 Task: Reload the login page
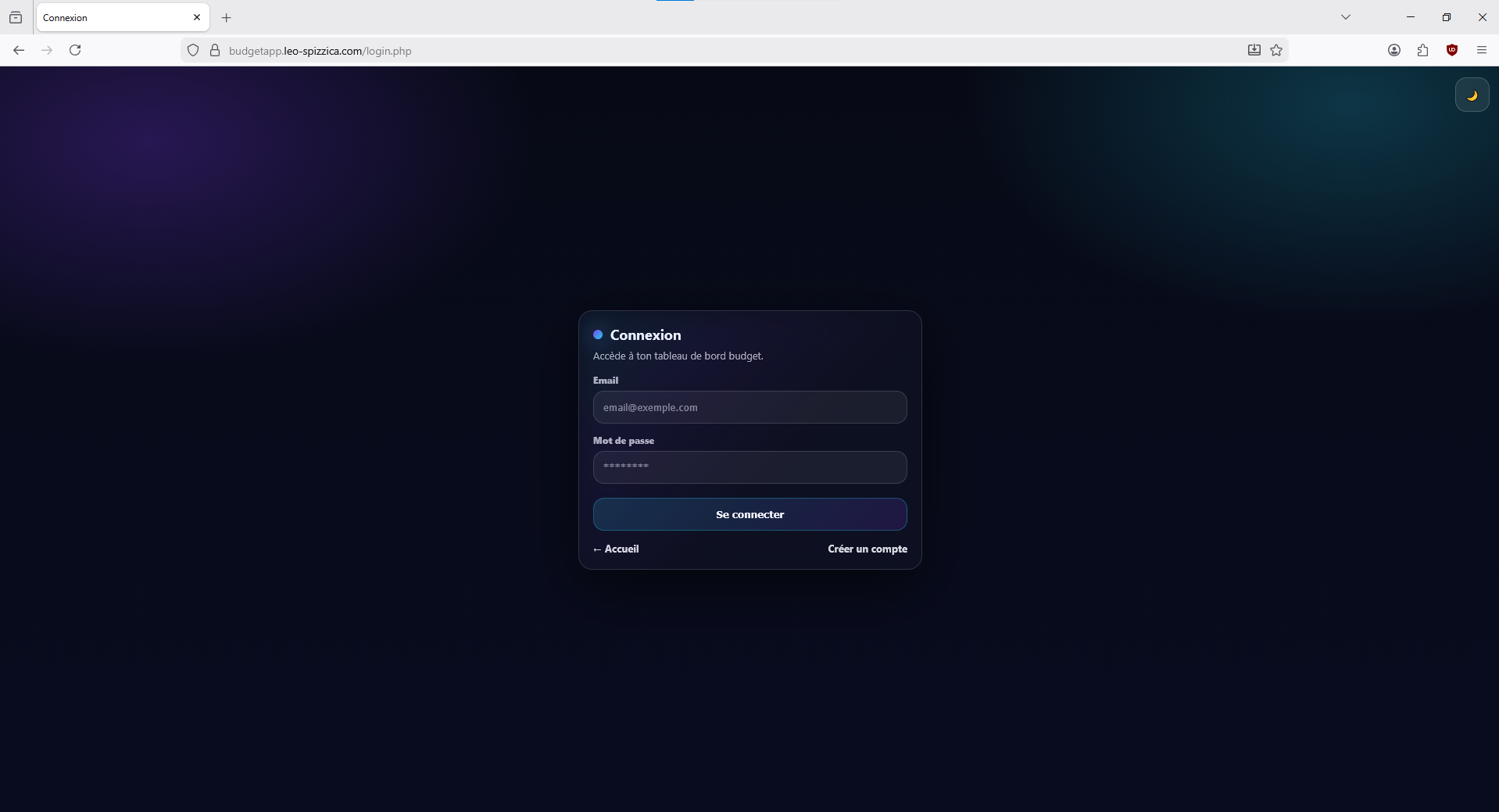[x=75, y=50]
